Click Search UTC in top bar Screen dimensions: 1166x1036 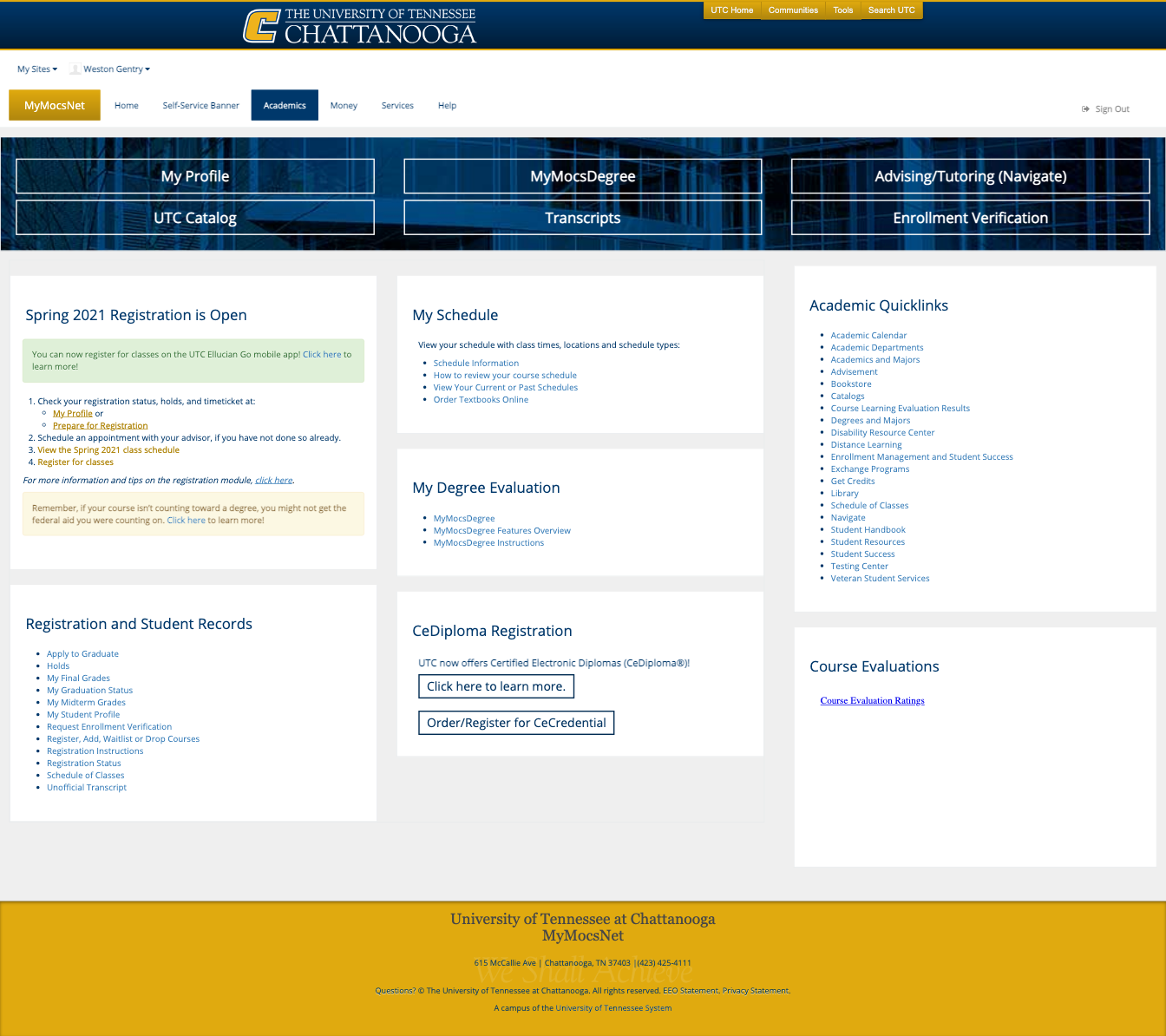click(x=891, y=10)
